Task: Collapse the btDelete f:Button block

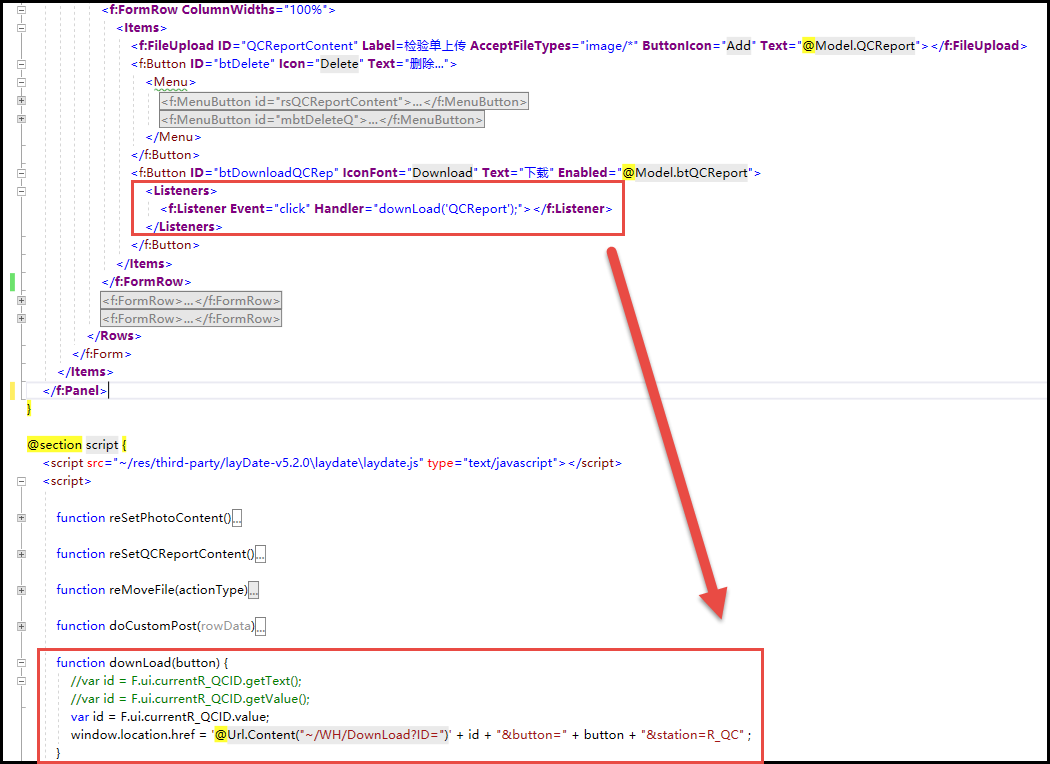Action: (21, 64)
